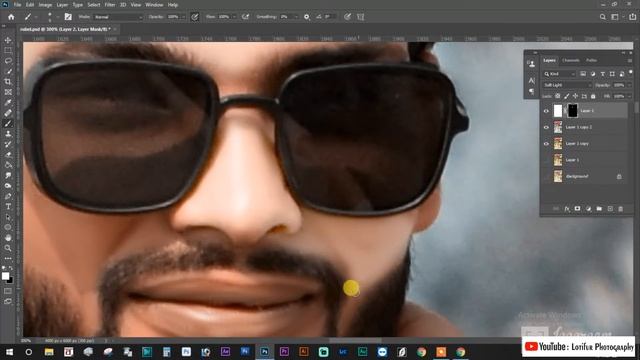Open the layer Fill dropdown

[629, 96]
